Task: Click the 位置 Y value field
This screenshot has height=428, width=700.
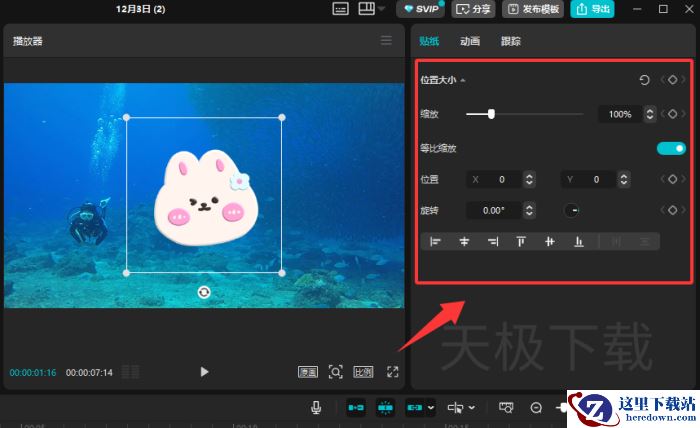Action: (x=589, y=179)
